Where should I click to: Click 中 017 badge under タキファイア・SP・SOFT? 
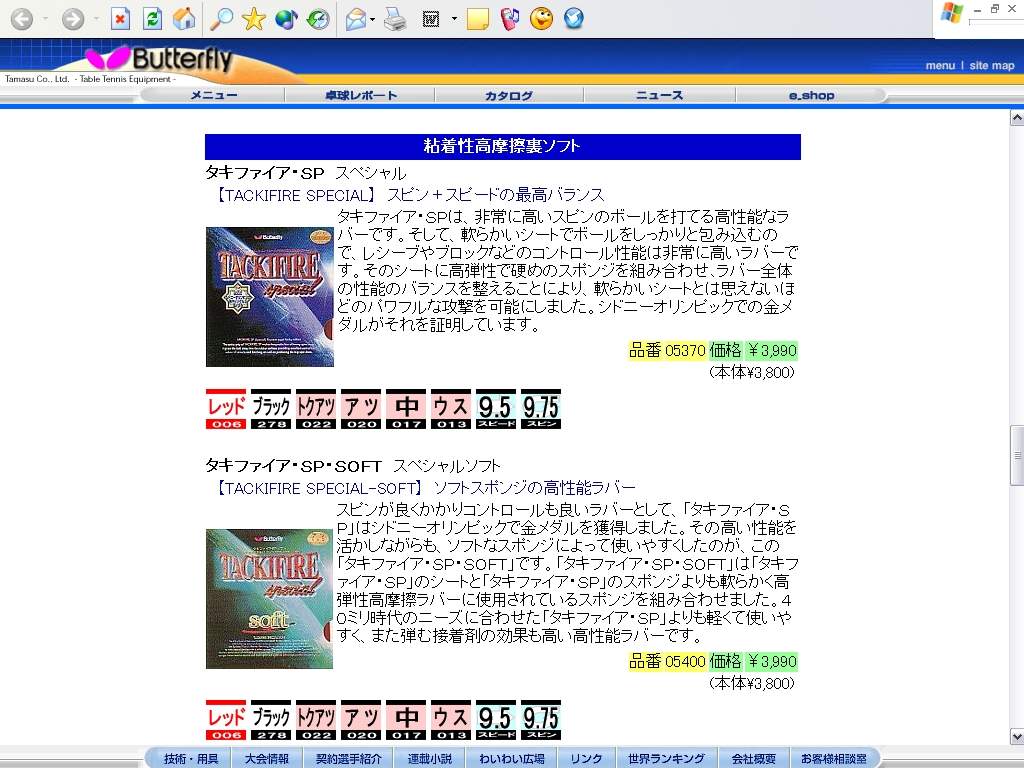tap(406, 720)
